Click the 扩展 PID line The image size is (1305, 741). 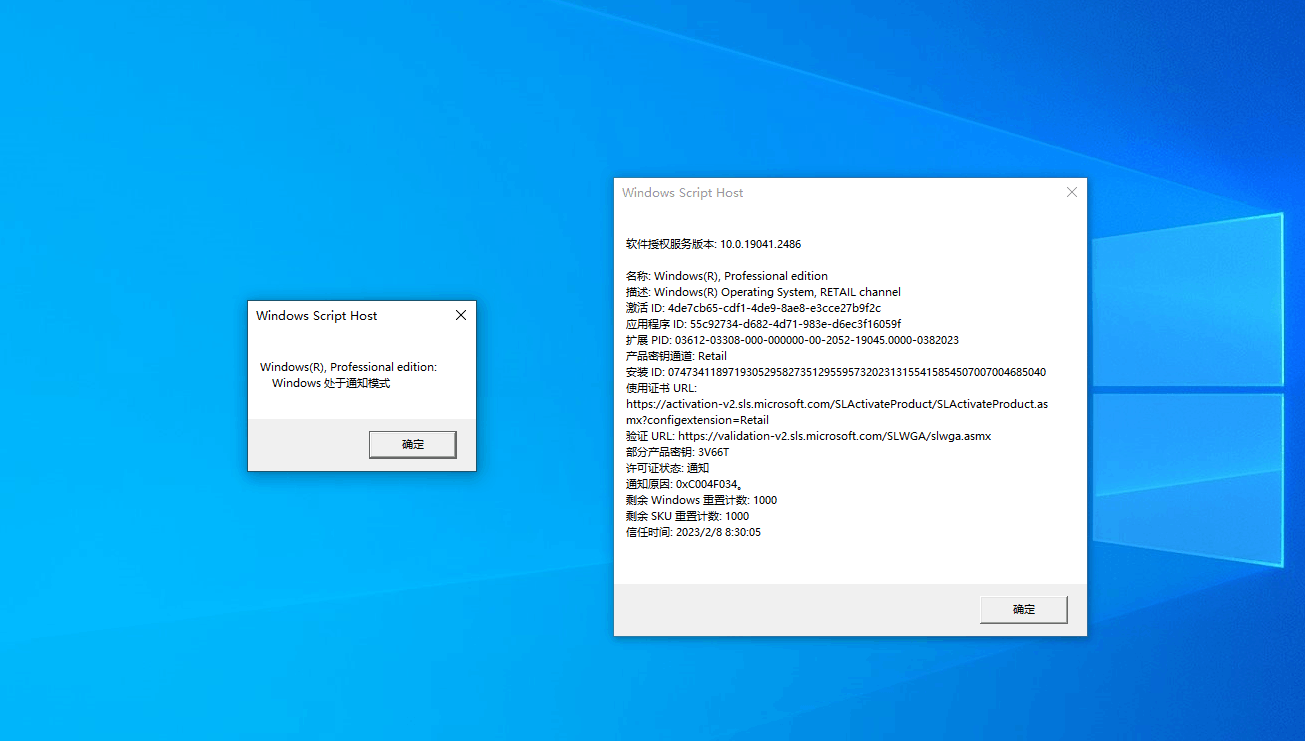click(792, 340)
